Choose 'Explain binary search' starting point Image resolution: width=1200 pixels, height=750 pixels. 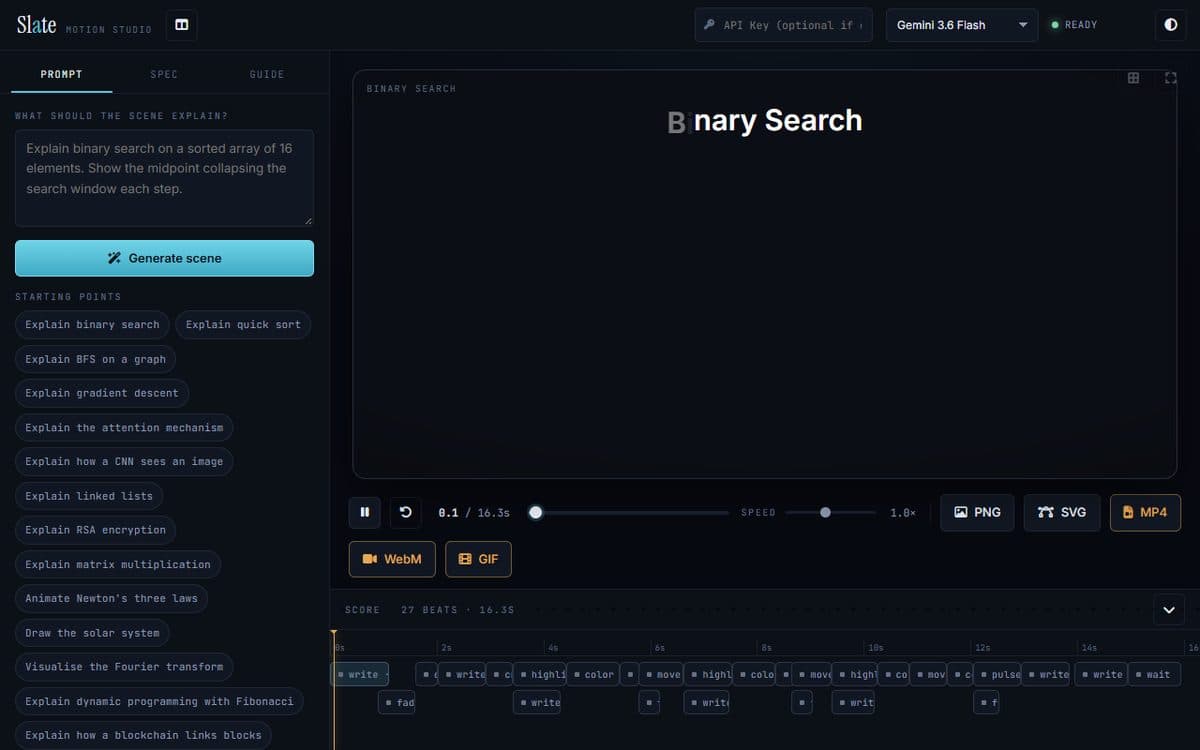pyautogui.click(x=92, y=325)
